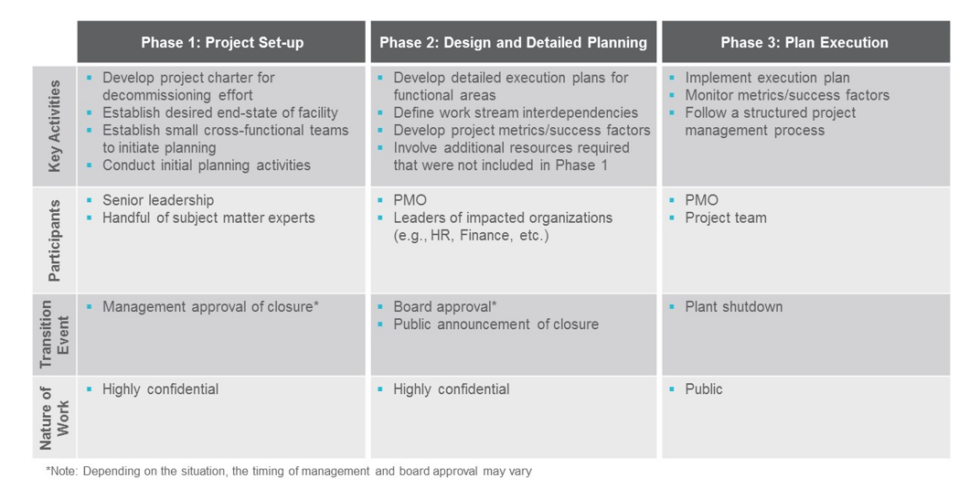The width and height of the screenshot is (980, 500).
Task: Select the Phase 2: Design and Detailed Planning header
Action: (513, 43)
